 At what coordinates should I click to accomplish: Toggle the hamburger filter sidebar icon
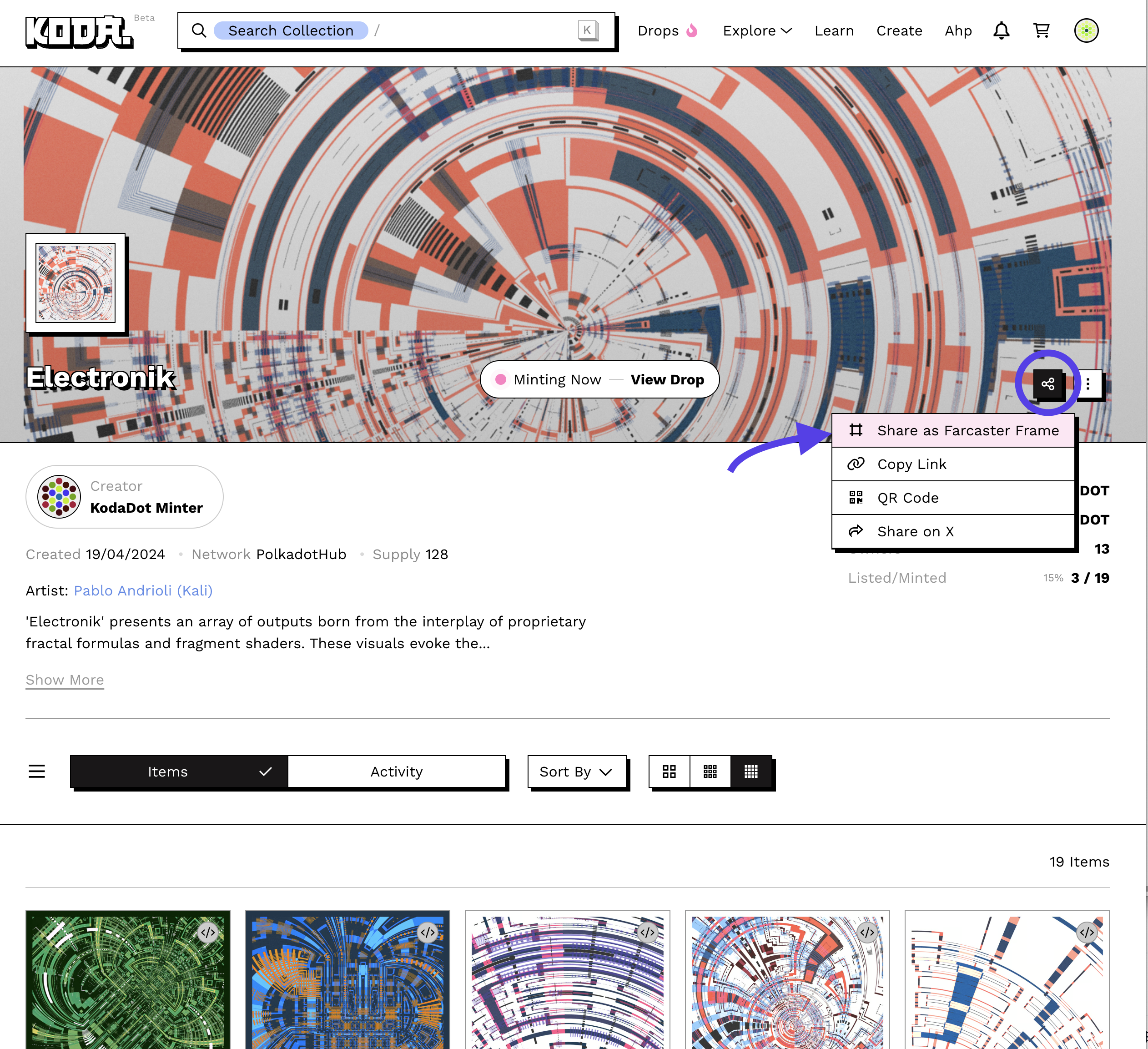pos(37,772)
